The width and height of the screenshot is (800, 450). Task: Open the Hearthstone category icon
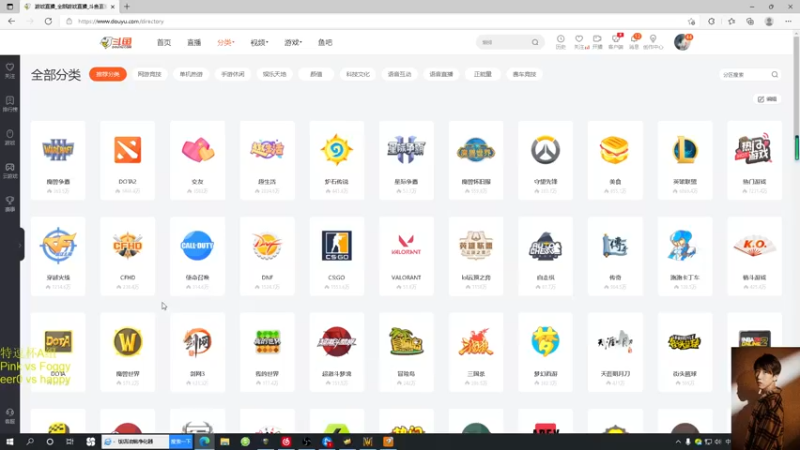(336, 150)
